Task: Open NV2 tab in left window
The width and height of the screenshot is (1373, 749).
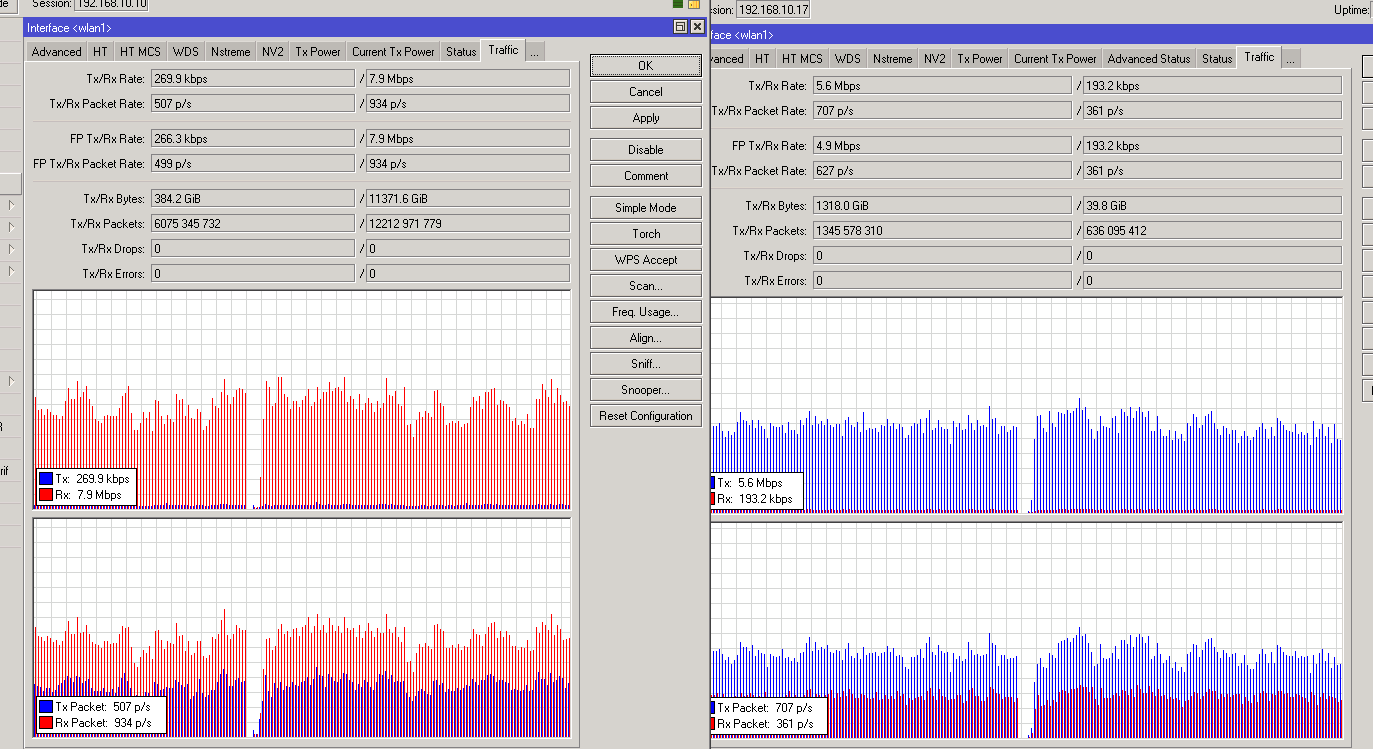Action: pos(273,52)
